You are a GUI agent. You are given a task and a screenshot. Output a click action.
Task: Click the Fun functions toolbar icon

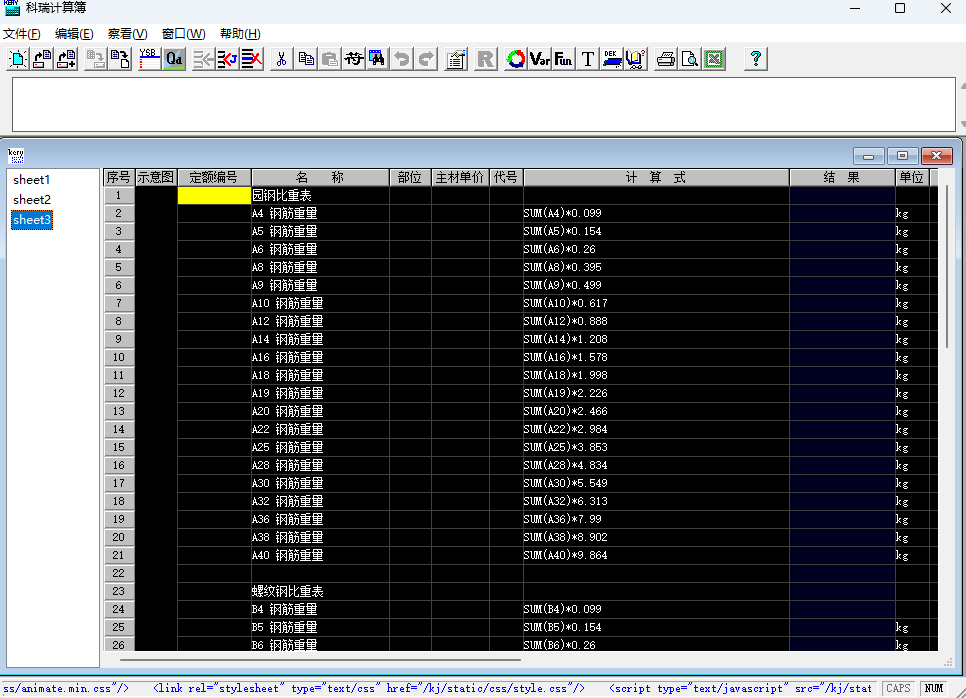point(564,59)
